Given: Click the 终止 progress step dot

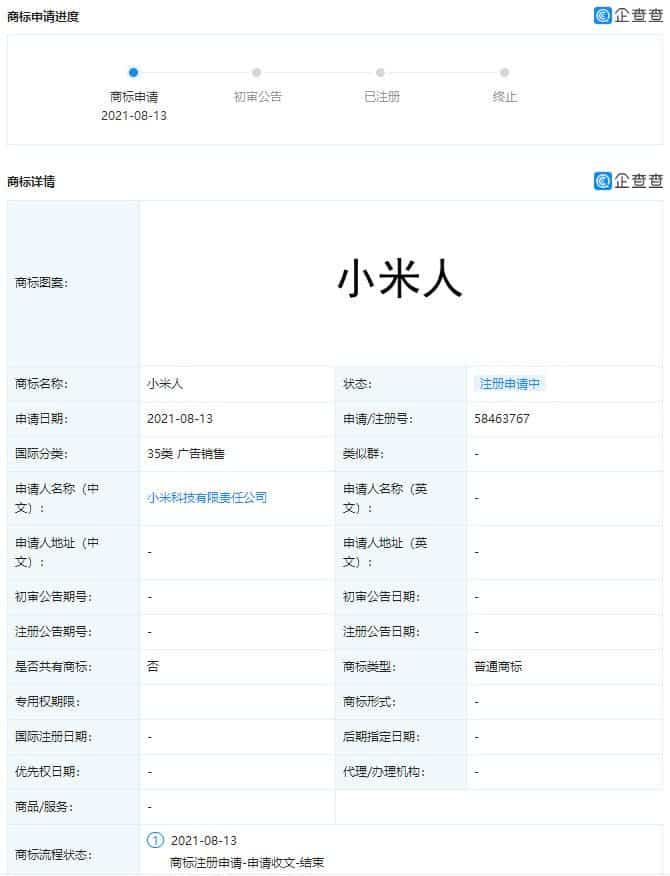Looking at the screenshot, I should tap(504, 72).
